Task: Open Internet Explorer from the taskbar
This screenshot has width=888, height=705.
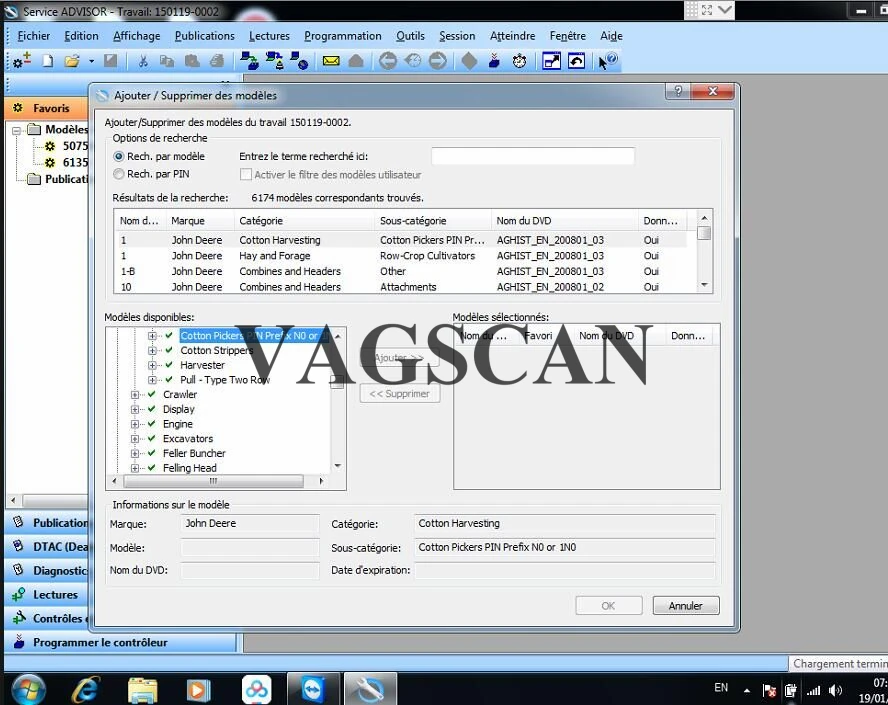Action: tap(86, 689)
